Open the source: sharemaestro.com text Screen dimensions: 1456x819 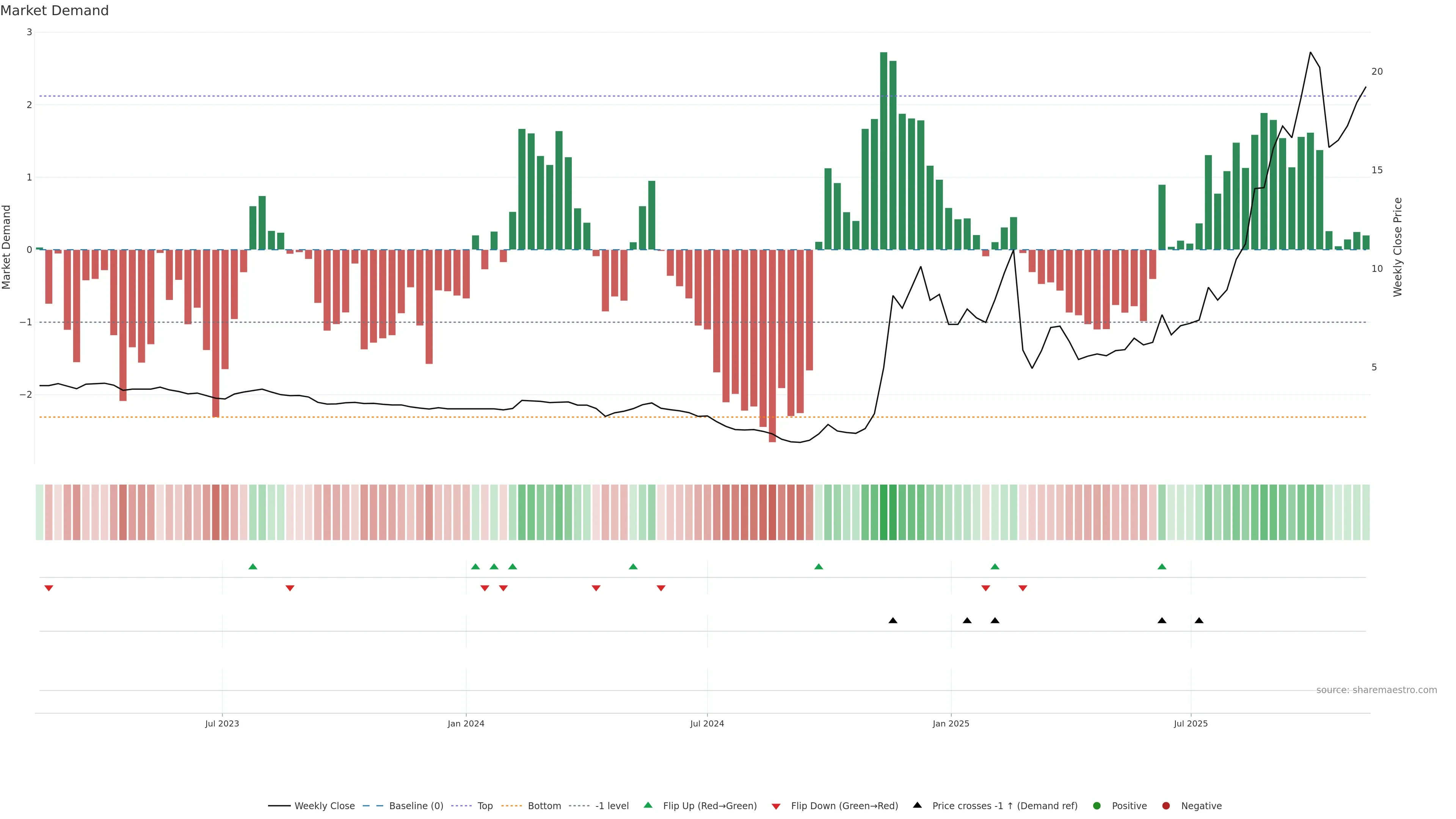[1376, 690]
